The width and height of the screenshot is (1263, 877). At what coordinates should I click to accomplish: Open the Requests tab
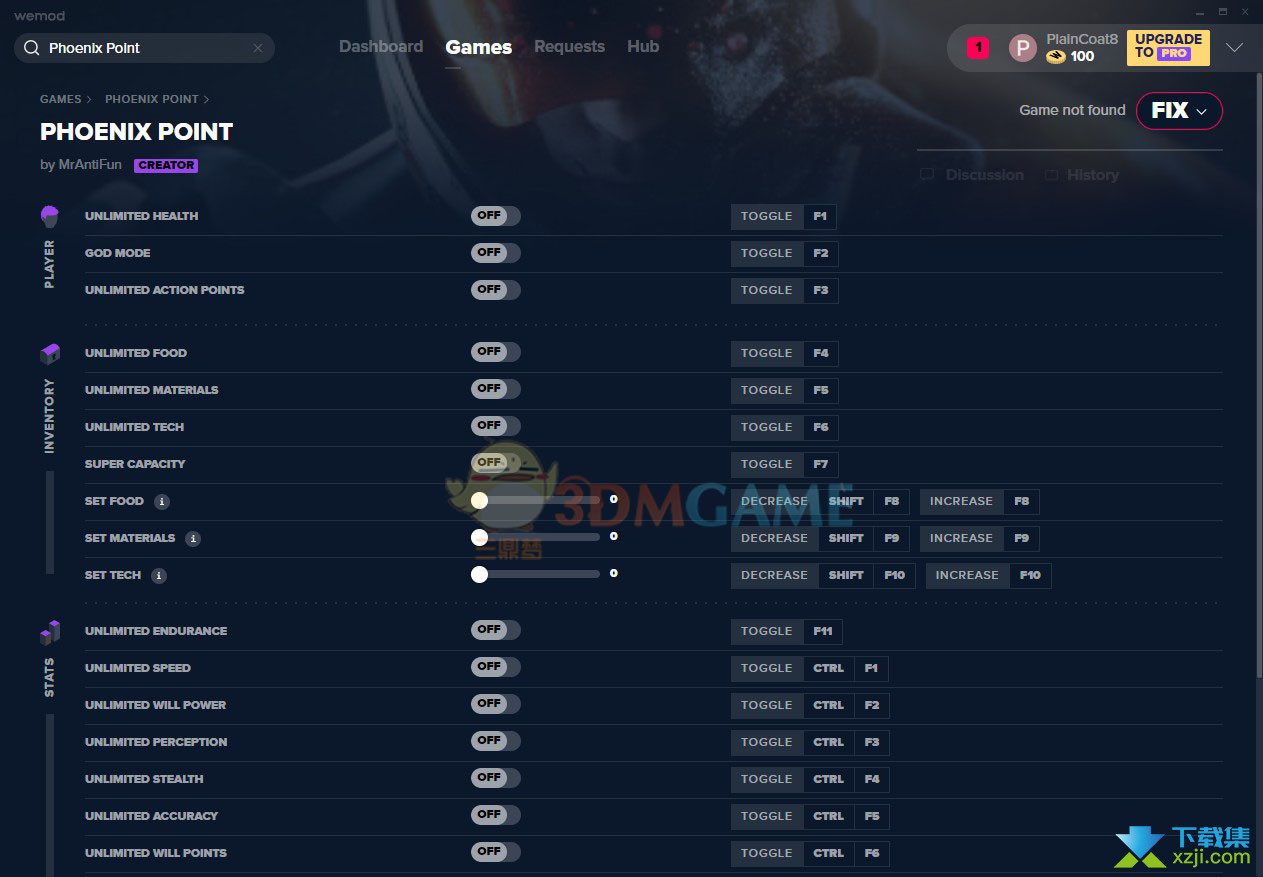pyautogui.click(x=569, y=47)
